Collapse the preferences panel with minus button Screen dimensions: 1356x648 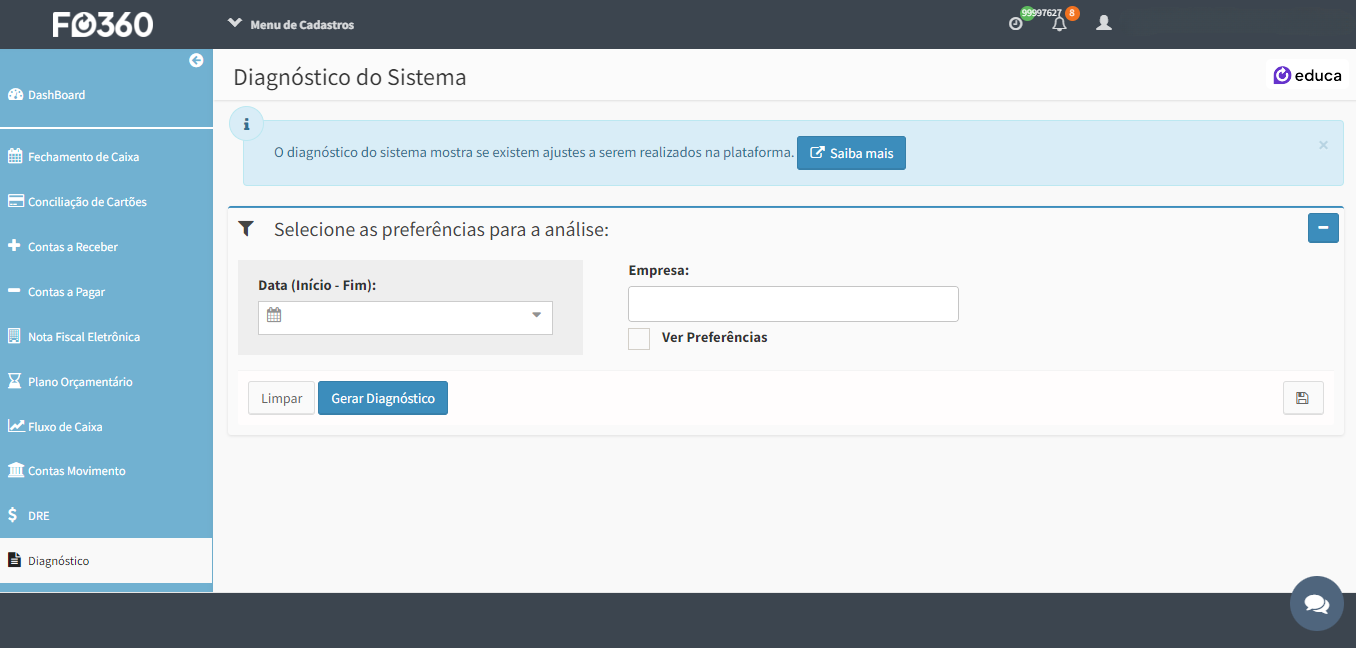coord(1322,228)
